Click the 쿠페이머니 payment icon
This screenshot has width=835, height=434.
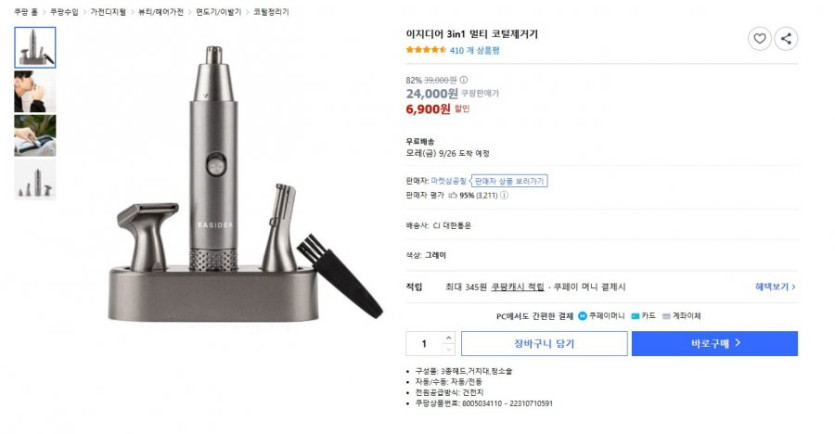(x=583, y=316)
